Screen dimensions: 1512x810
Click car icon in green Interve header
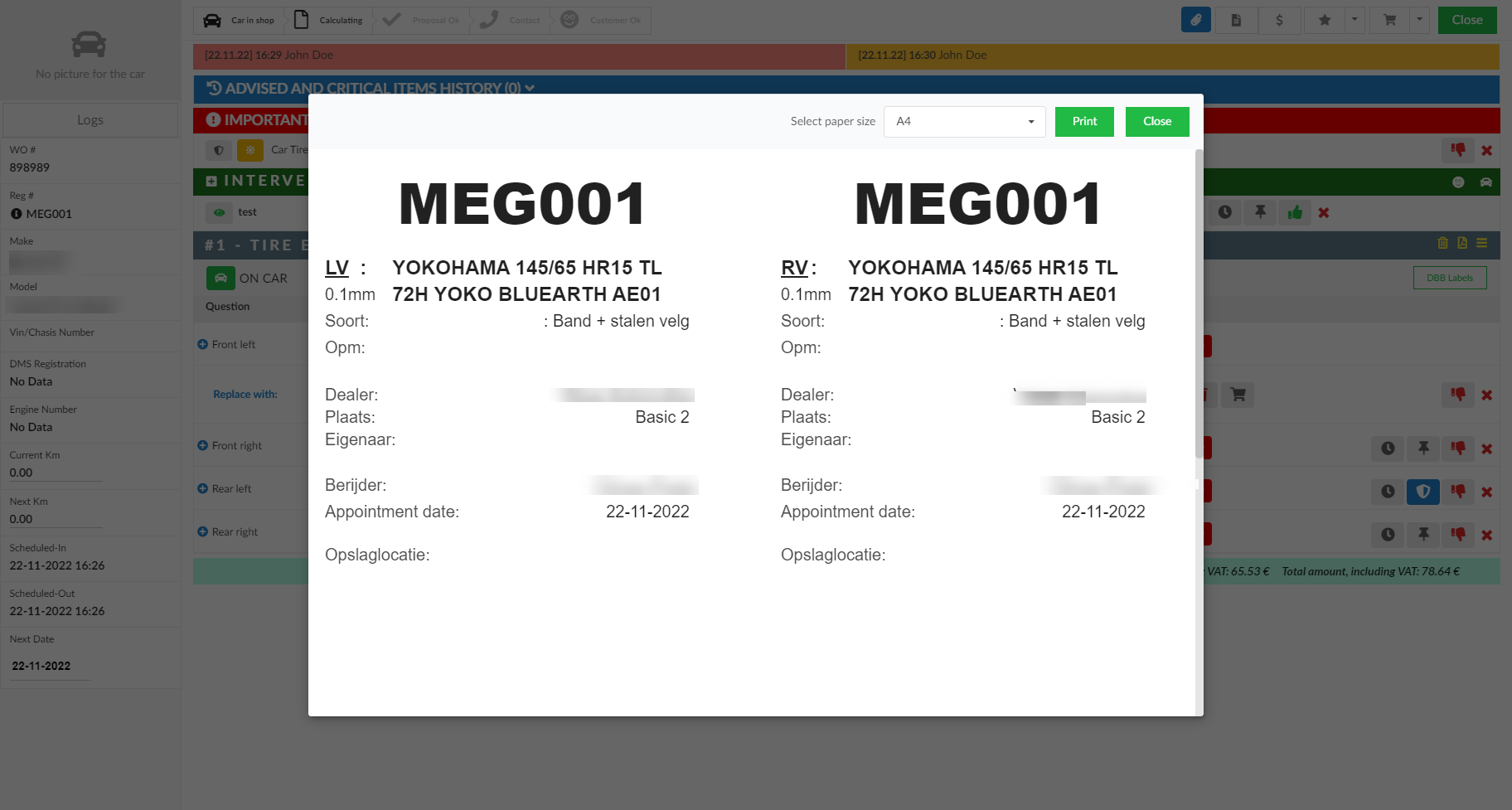pyautogui.click(x=1485, y=182)
